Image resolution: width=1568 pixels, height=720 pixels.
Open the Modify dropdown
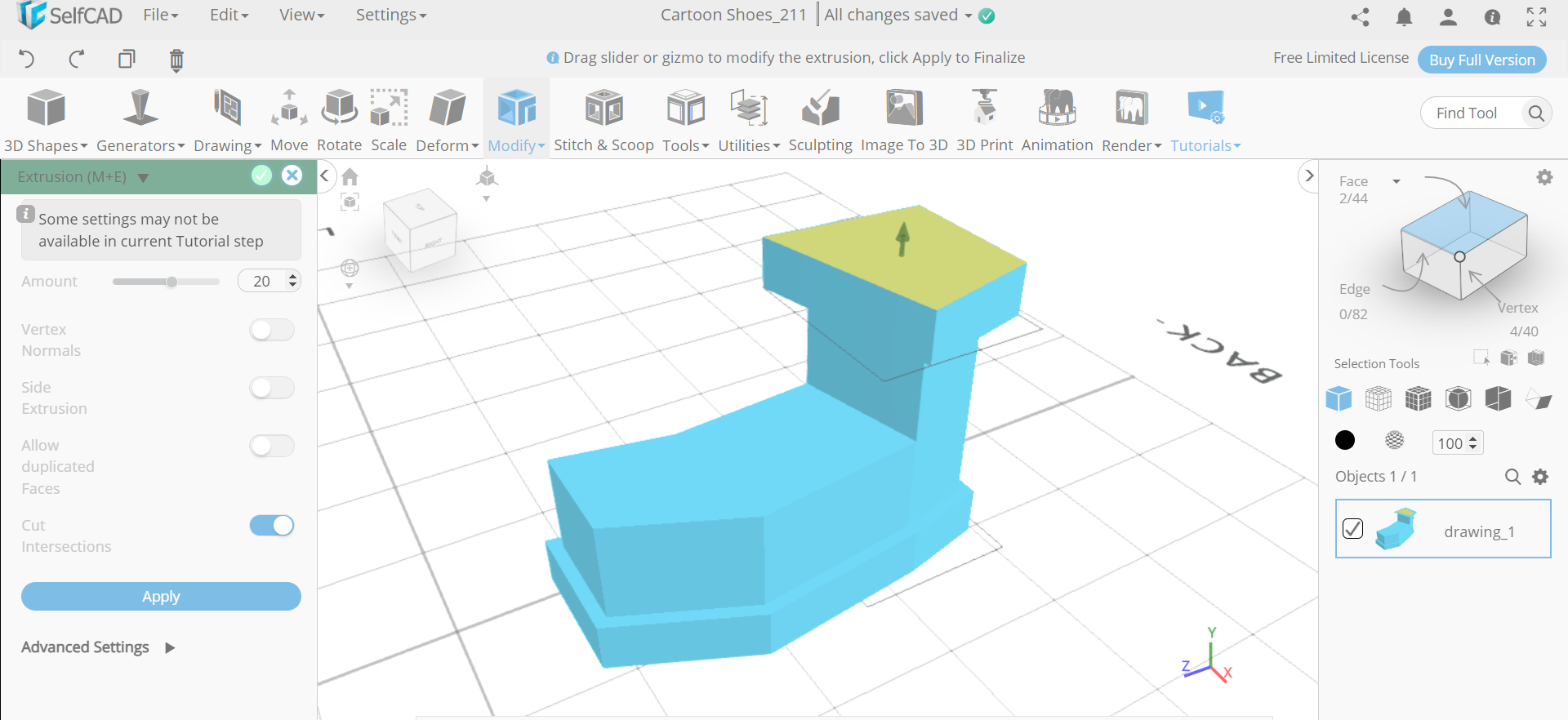(x=516, y=121)
